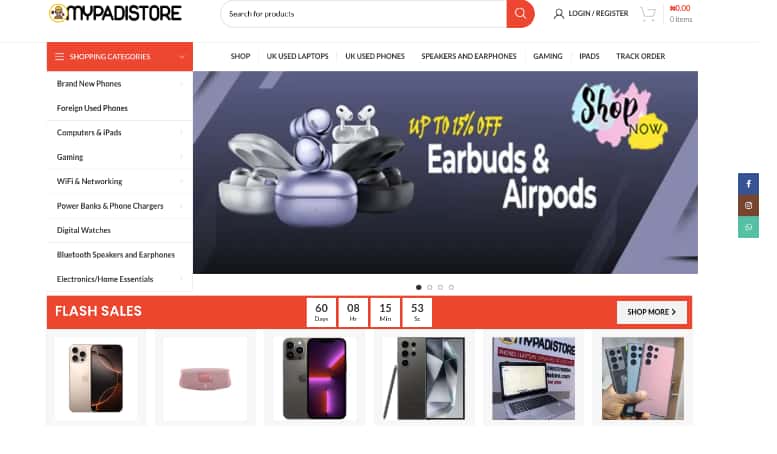Select the second slider dot indicator
Screen dimensions: 777x454
pyautogui.click(x=430, y=287)
